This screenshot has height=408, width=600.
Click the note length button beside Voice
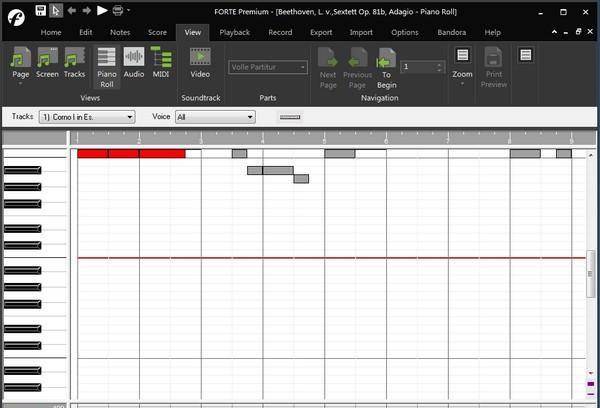point(290,117)
